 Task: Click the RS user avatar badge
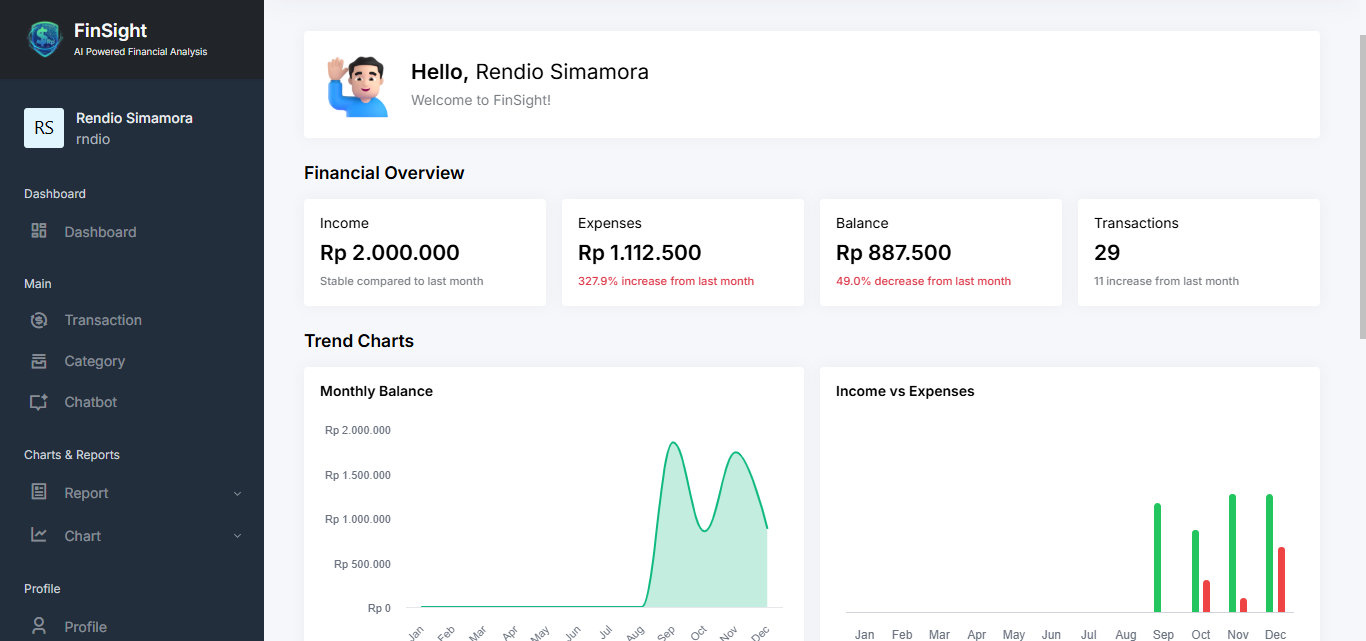point(43,128)
